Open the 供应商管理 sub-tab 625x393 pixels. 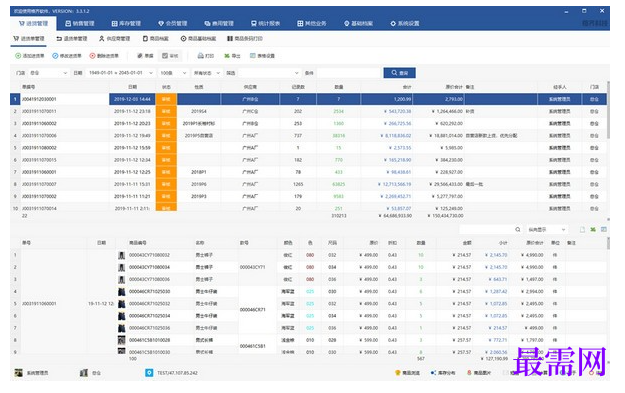tap(115, 39)
